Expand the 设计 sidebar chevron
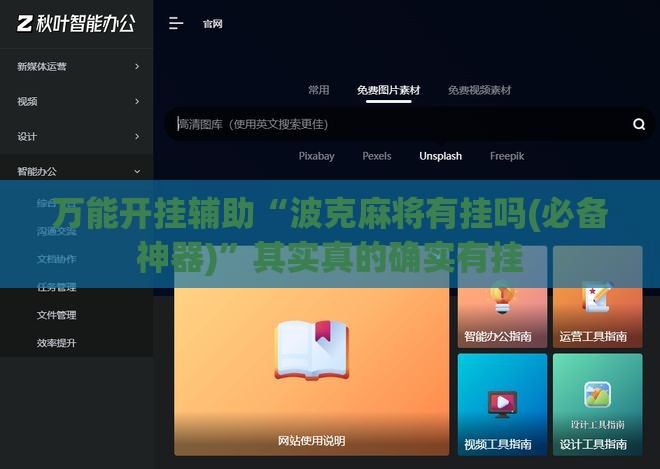Viewport: 660px width, 469px height. (137, 136)
